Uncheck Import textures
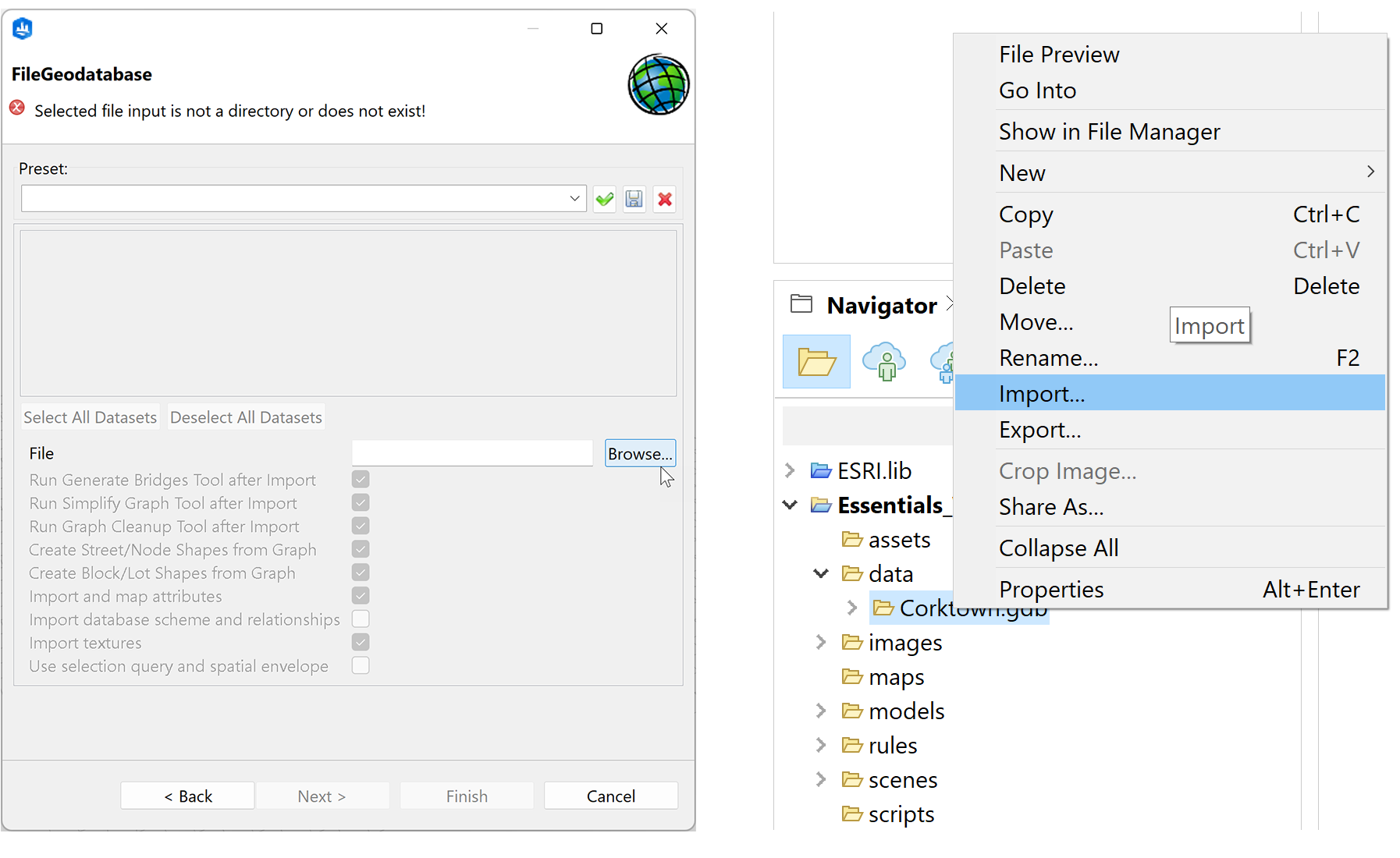Viewport: 1400px width, 858px height. (x=360, y=642)
